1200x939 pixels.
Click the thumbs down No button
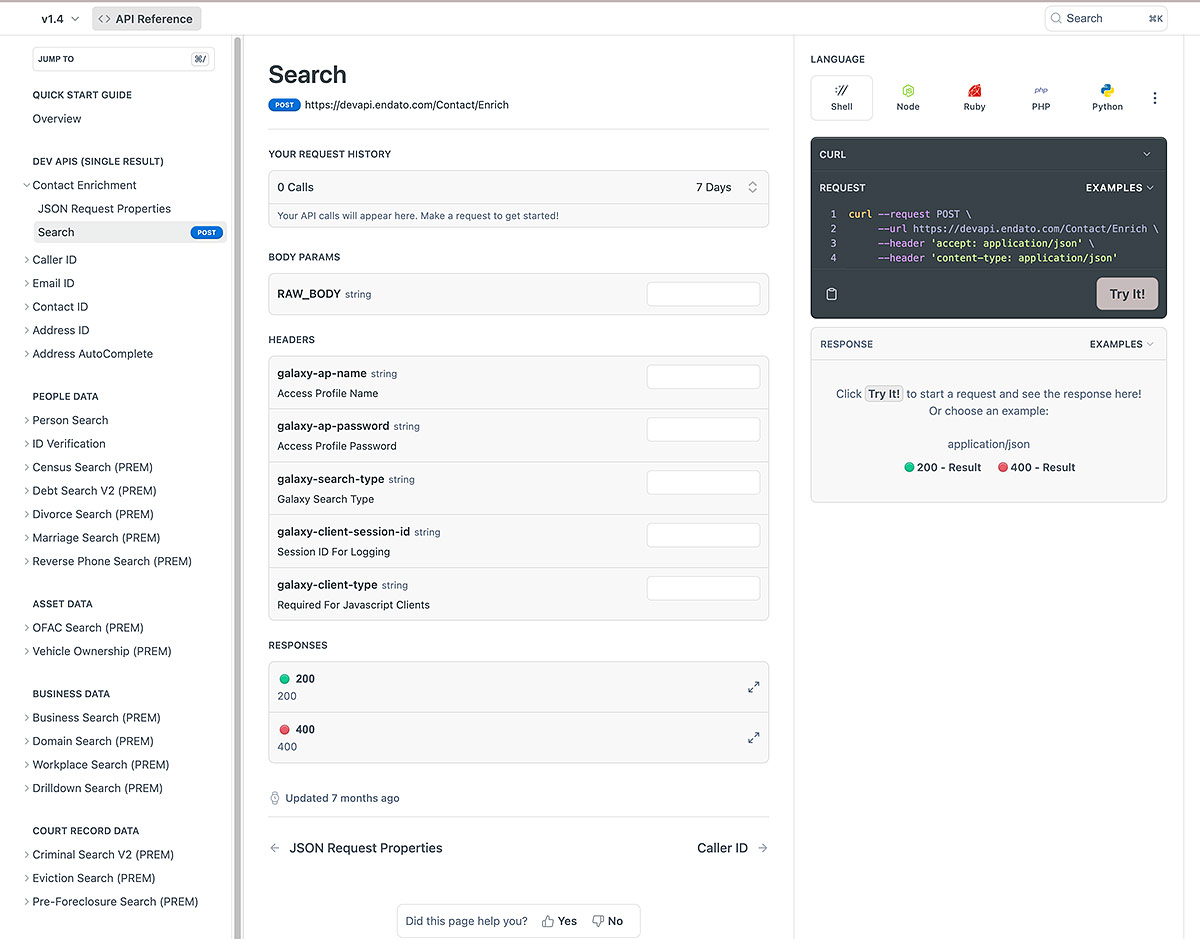607,921
